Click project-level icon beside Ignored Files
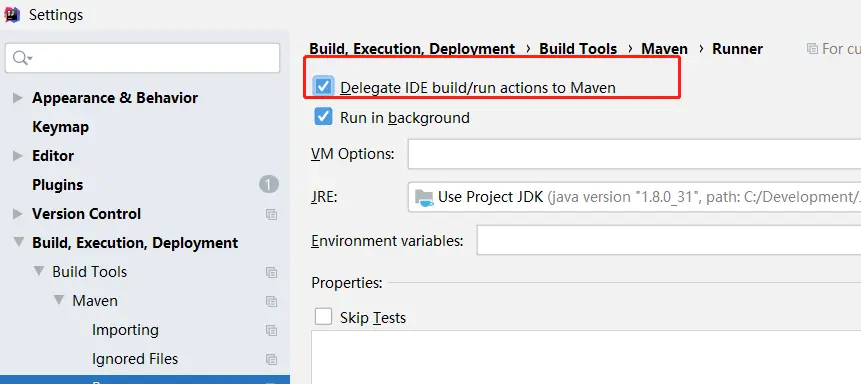Viewport: 861px width, 384px height. (271, 359)
